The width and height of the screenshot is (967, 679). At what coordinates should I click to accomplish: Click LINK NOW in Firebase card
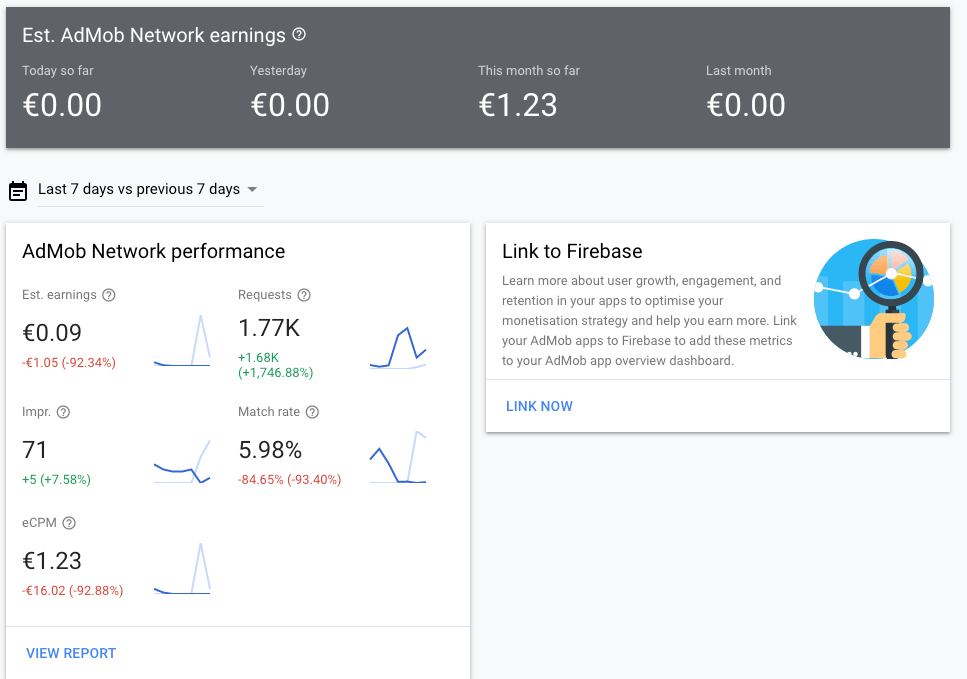pyautogui.click(x=539, y=406)
